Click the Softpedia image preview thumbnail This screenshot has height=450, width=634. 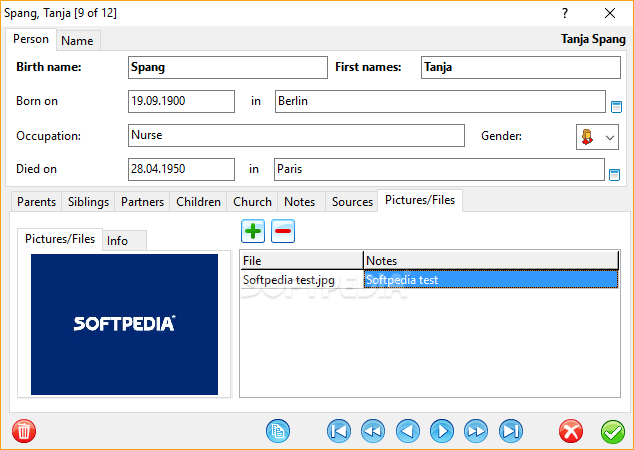point(124,324)
